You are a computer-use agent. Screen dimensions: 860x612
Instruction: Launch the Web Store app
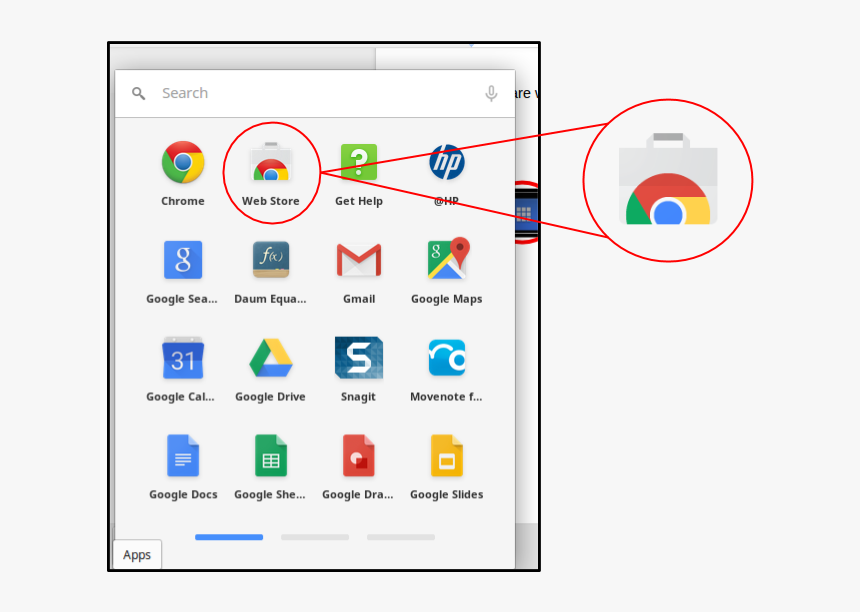click(271, 162)
